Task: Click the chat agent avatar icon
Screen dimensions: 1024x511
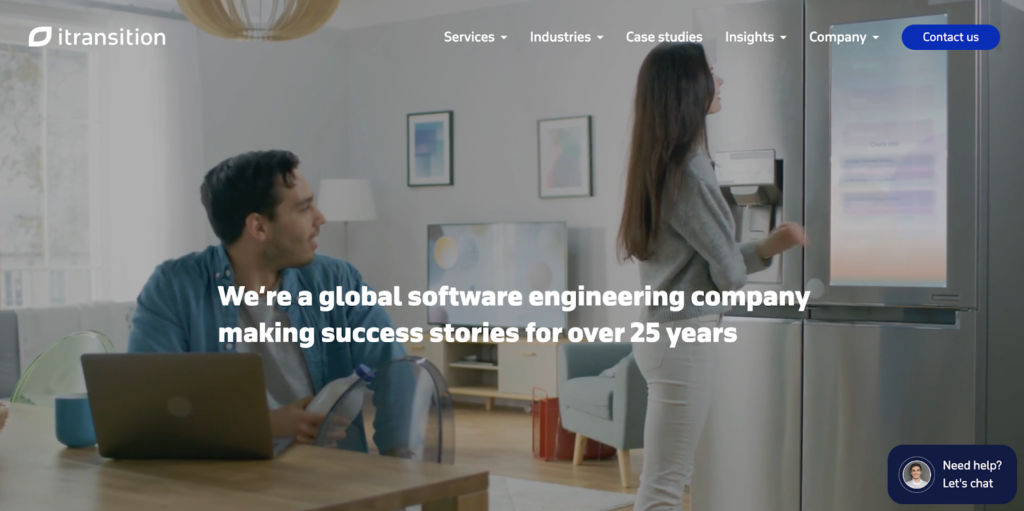Action: [x=916, y=474]
